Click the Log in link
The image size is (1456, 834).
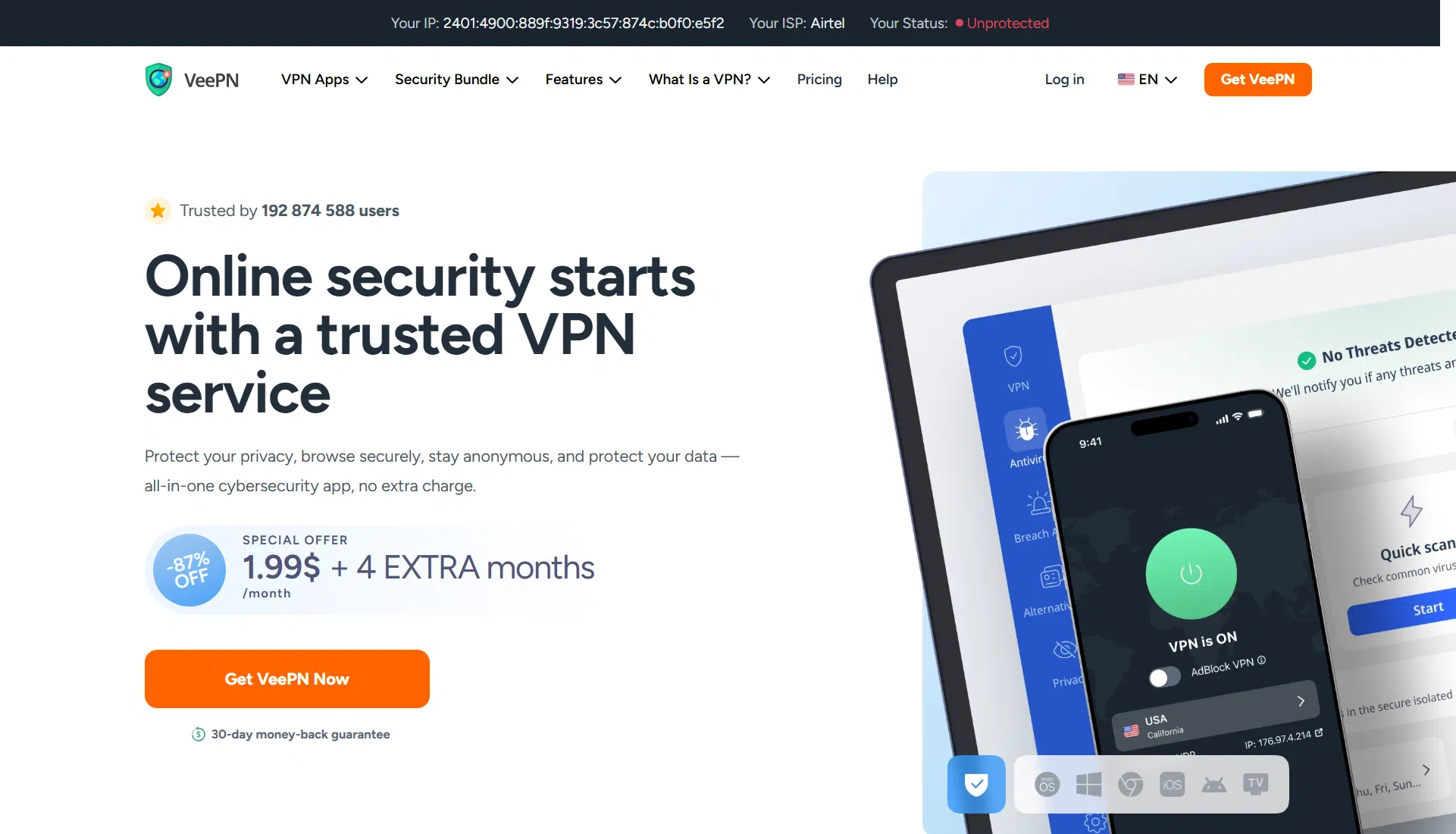coord(1064,80)
